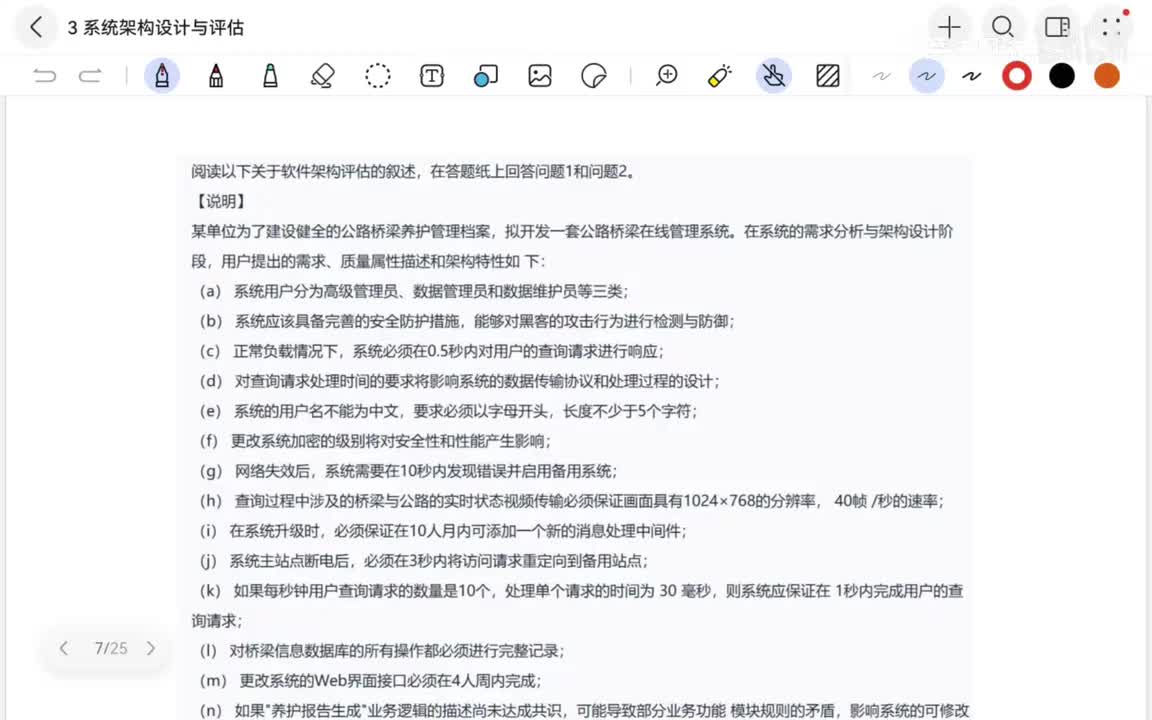
Task: Add a new page with plus icon
Action: 949,27
